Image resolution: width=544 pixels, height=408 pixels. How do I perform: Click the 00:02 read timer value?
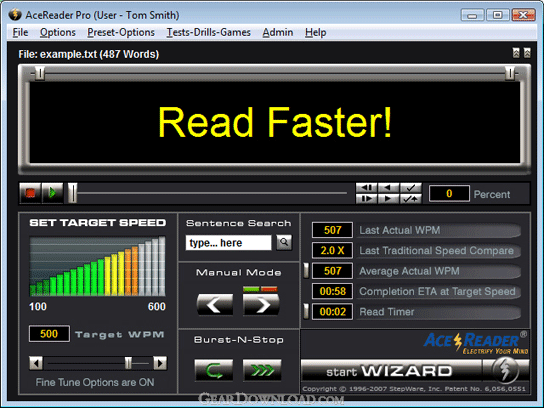point(332,312)
